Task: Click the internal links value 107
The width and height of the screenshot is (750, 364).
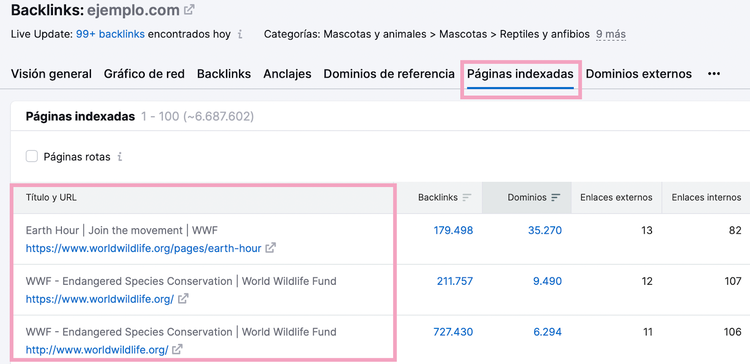Action: tap(733, 281)
